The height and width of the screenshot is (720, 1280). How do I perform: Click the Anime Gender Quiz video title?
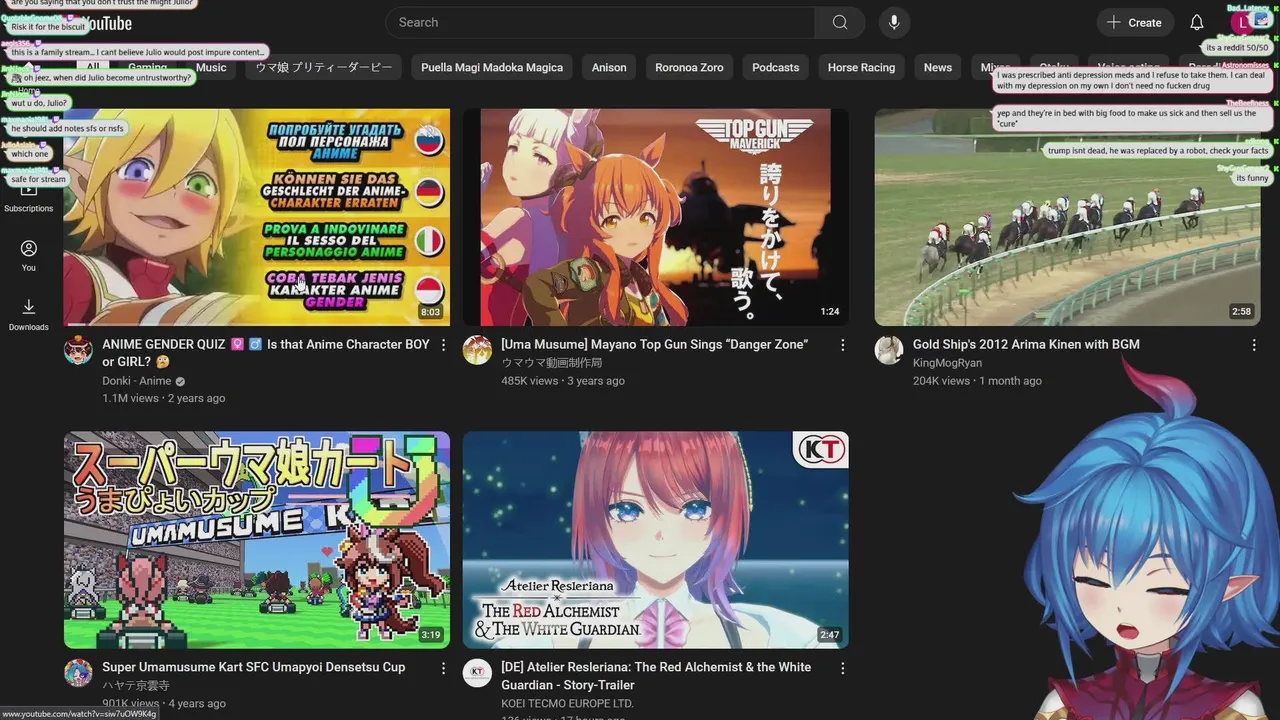(x=266, y=353)
